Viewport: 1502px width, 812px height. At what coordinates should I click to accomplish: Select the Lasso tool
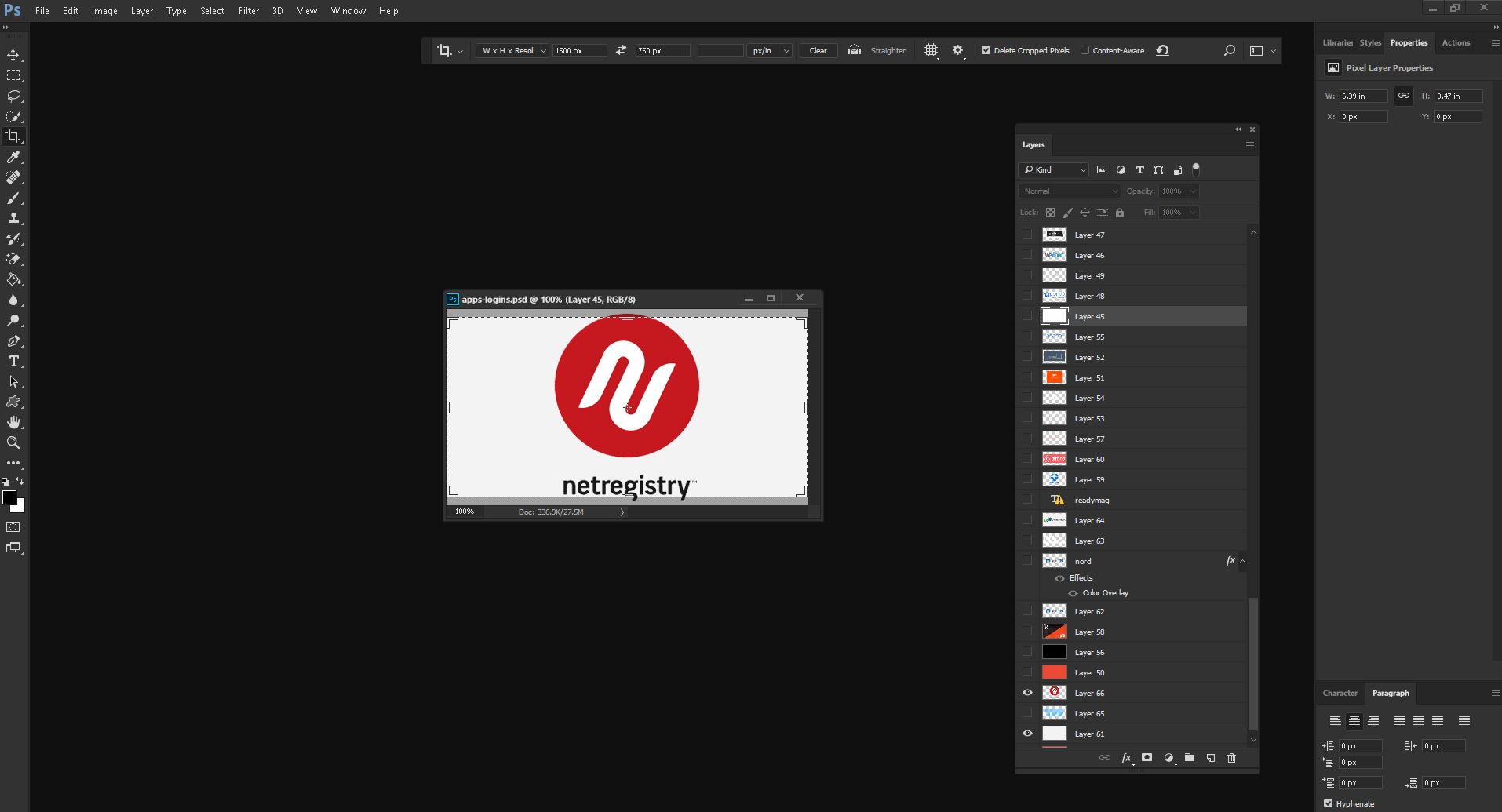pos(13,96)
